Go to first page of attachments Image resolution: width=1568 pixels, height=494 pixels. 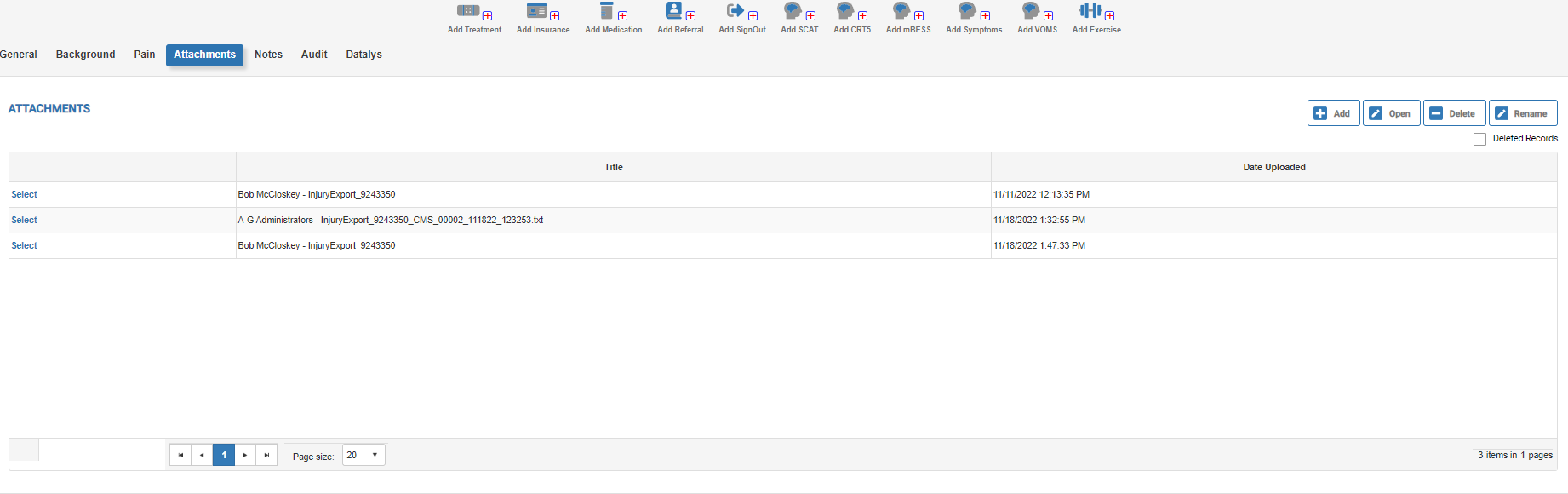click(180, 455)
